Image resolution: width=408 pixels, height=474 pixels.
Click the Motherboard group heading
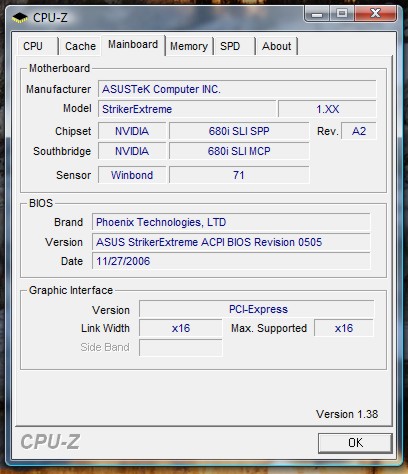59,68
